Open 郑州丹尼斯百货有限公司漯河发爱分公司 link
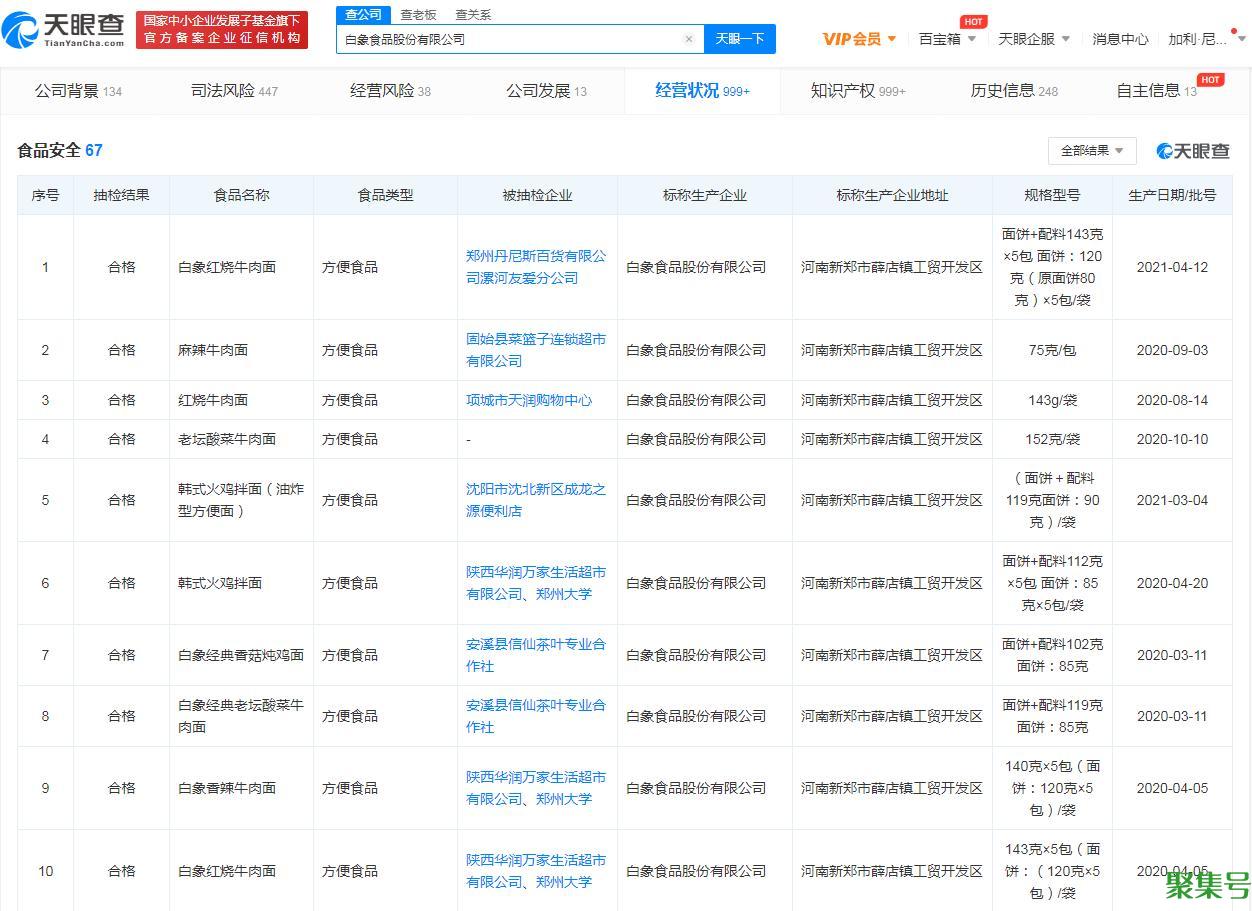Image resolution: width=1252 pixels, height=911 pixels. pos(537,267)
